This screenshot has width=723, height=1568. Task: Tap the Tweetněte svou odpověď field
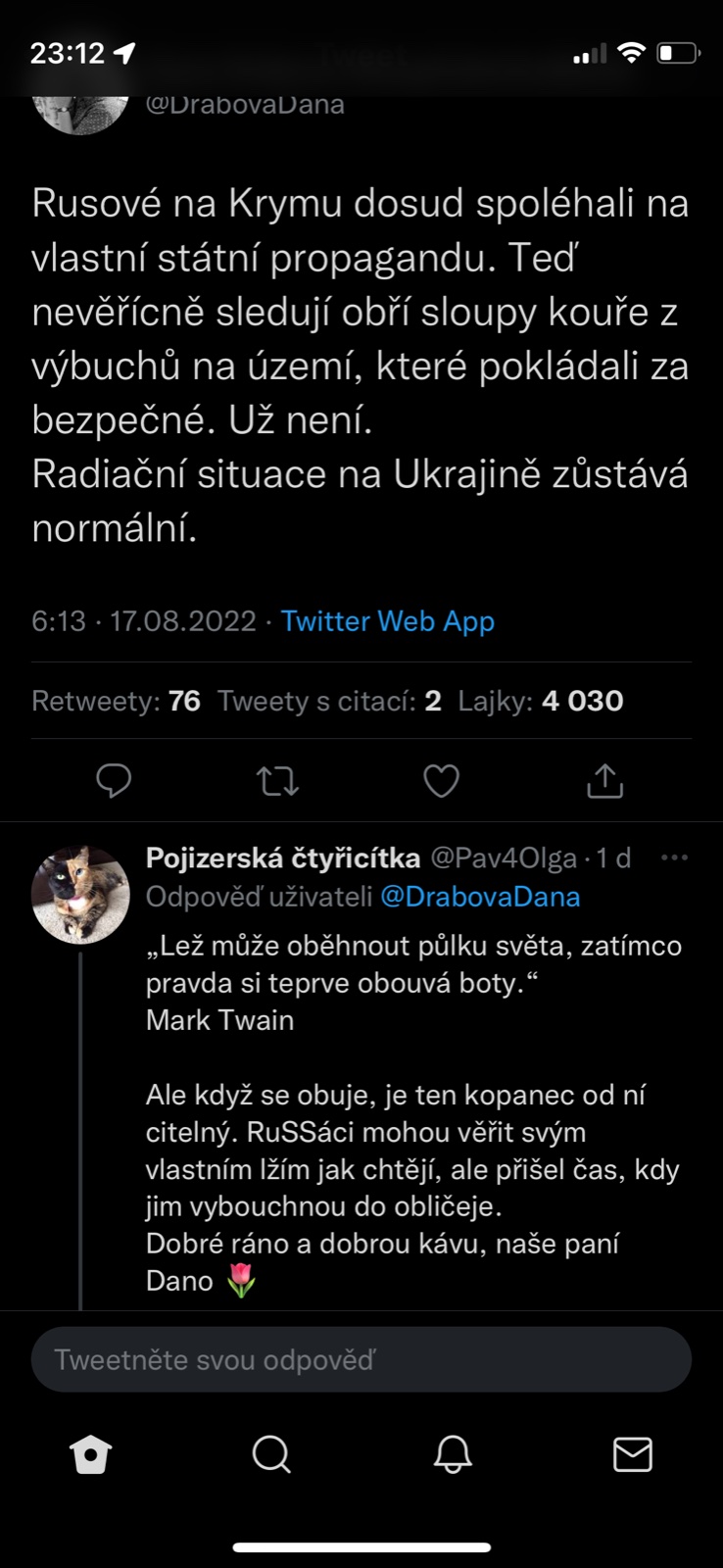click(x=361, y=1360)
